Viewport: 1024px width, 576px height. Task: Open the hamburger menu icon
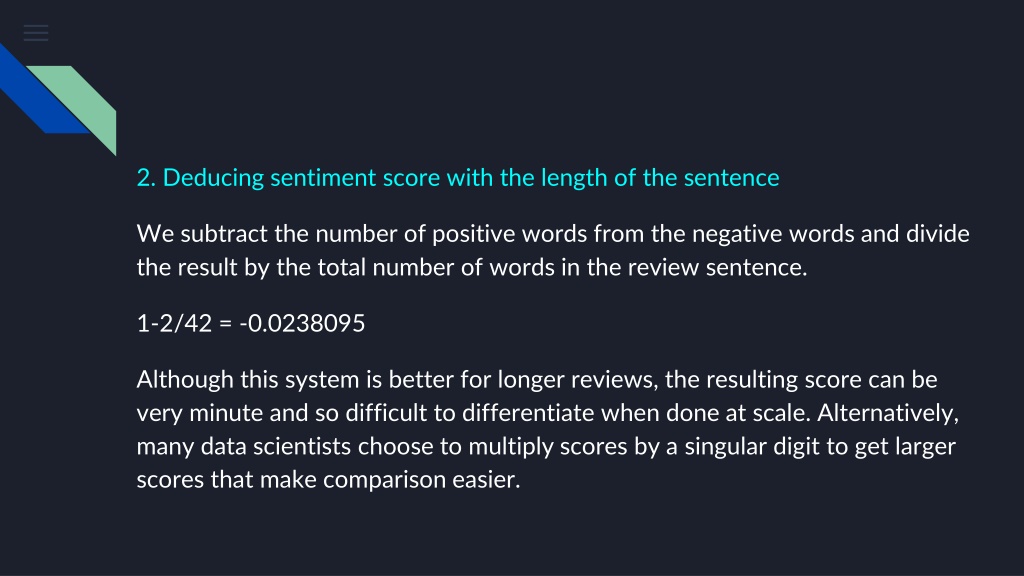point(36,33)
